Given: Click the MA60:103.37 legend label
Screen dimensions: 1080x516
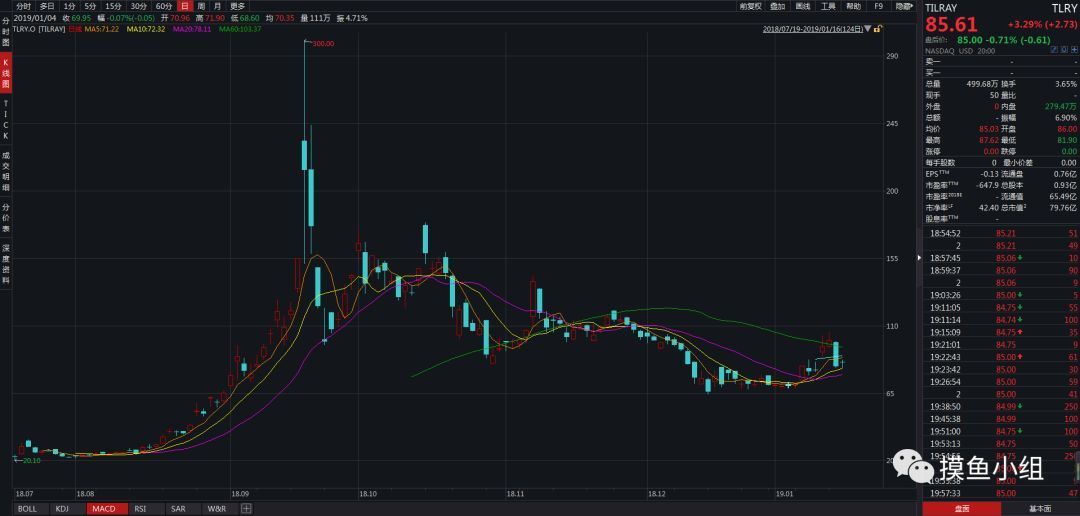Looking at the screenshot, I should (x=240, y=30).
